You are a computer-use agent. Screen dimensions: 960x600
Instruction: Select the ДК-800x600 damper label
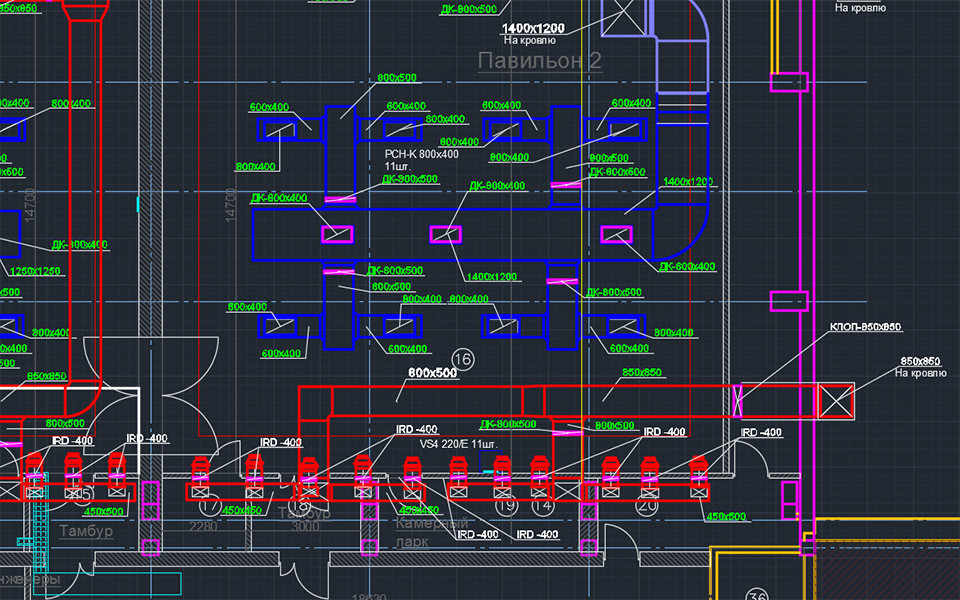(x=617, y=172)
